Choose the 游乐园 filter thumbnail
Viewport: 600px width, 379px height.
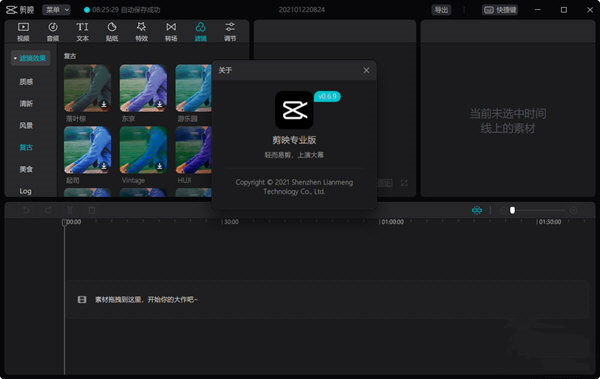coord(194,88)
